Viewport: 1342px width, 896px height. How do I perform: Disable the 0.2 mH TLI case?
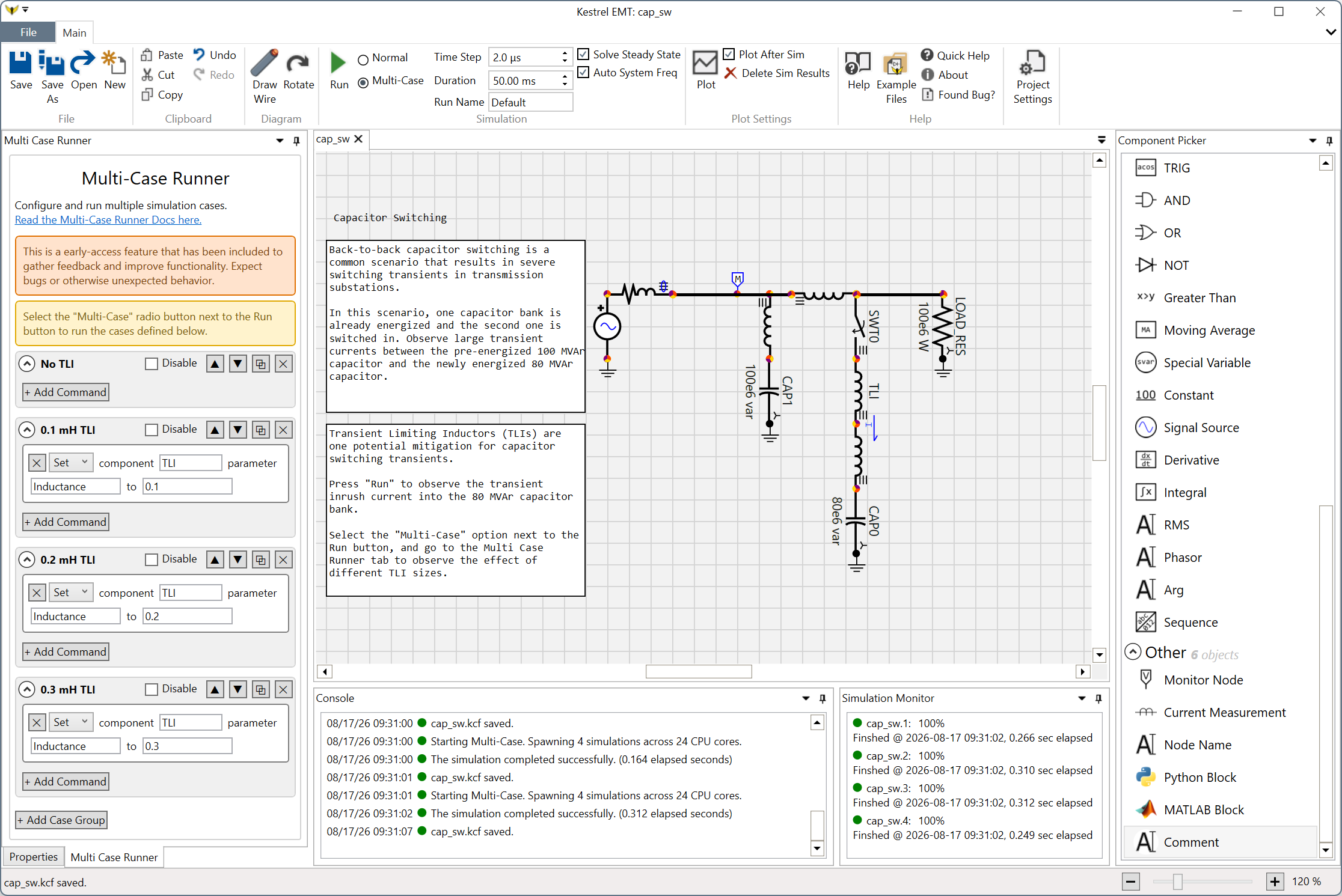(x=152, y=559)
